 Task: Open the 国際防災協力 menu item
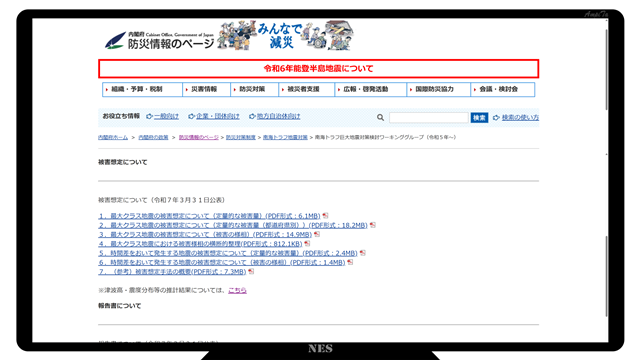pyautogui.click(x=438, y=89)
